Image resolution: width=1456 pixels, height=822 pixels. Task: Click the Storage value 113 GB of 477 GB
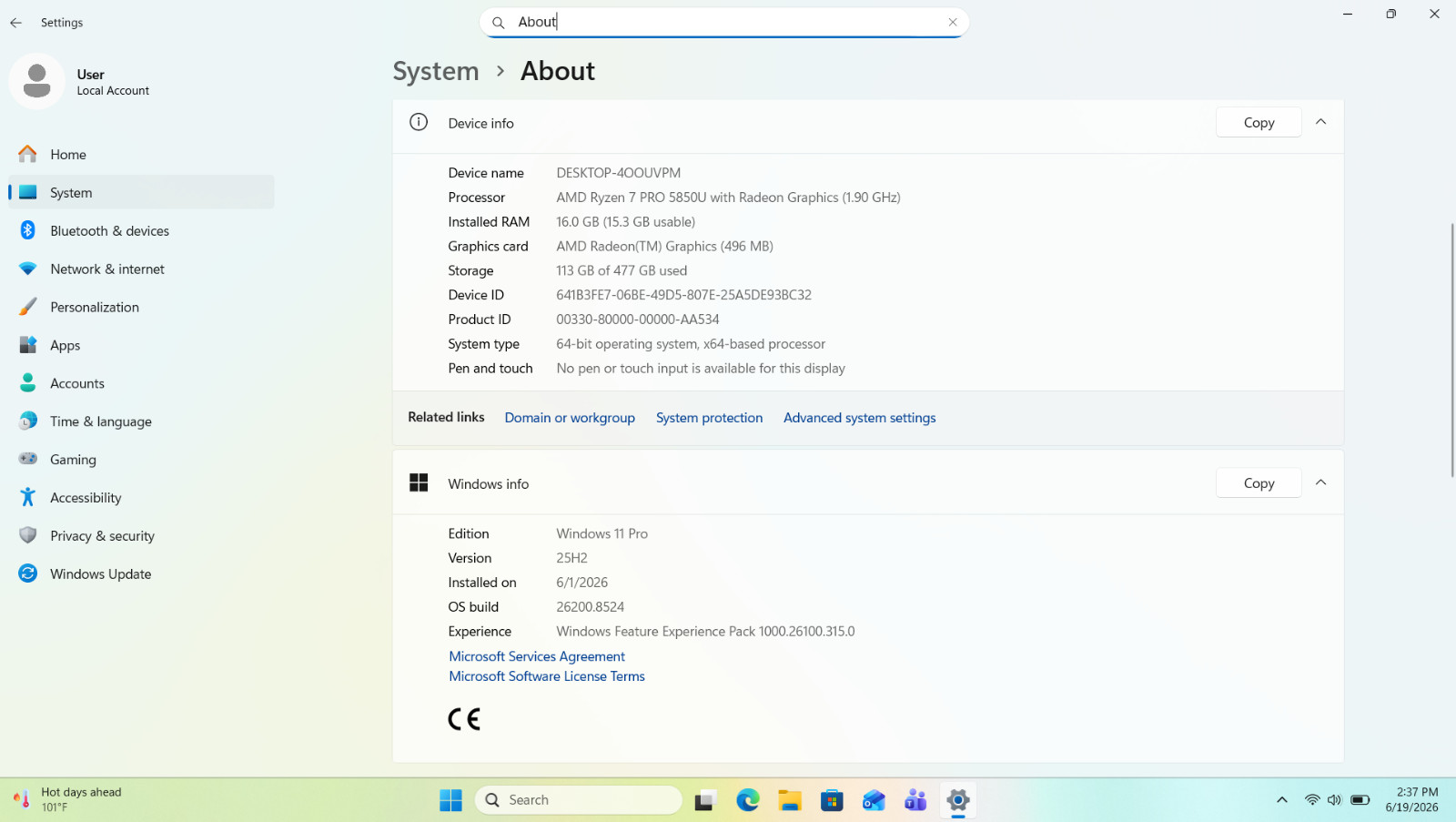622,270
